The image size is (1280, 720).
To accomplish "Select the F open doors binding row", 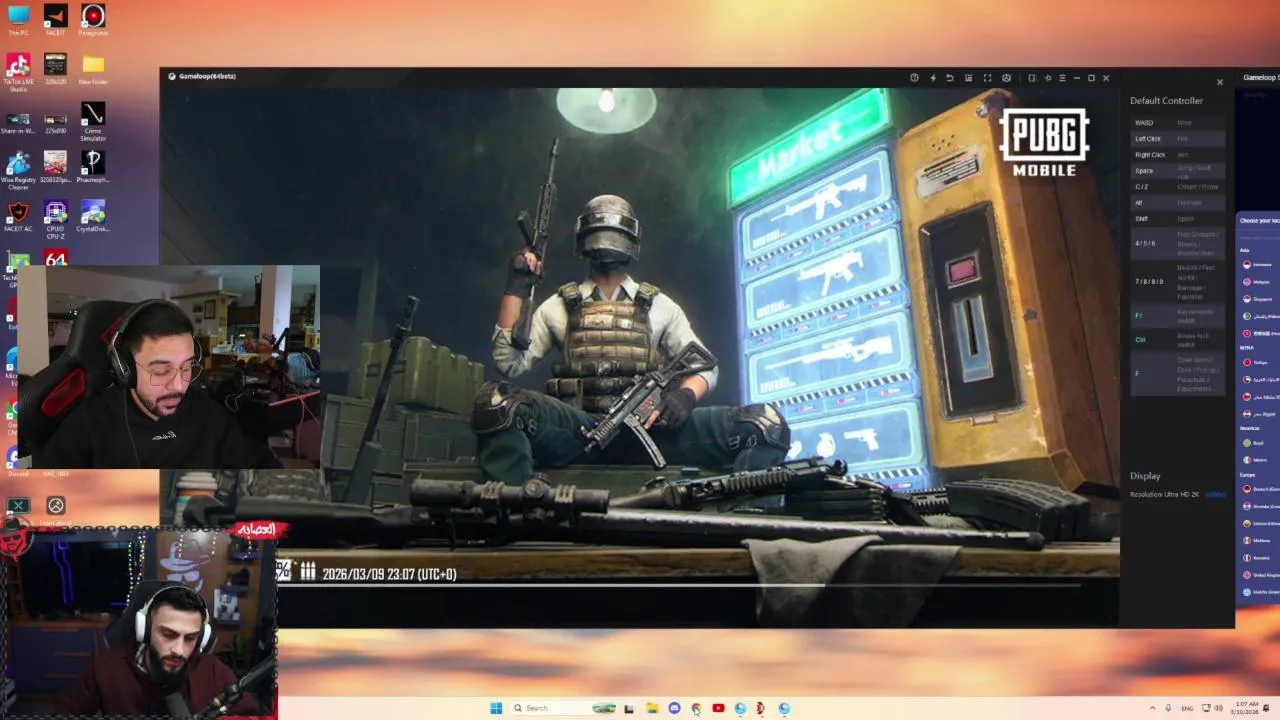I will 1178,374.
